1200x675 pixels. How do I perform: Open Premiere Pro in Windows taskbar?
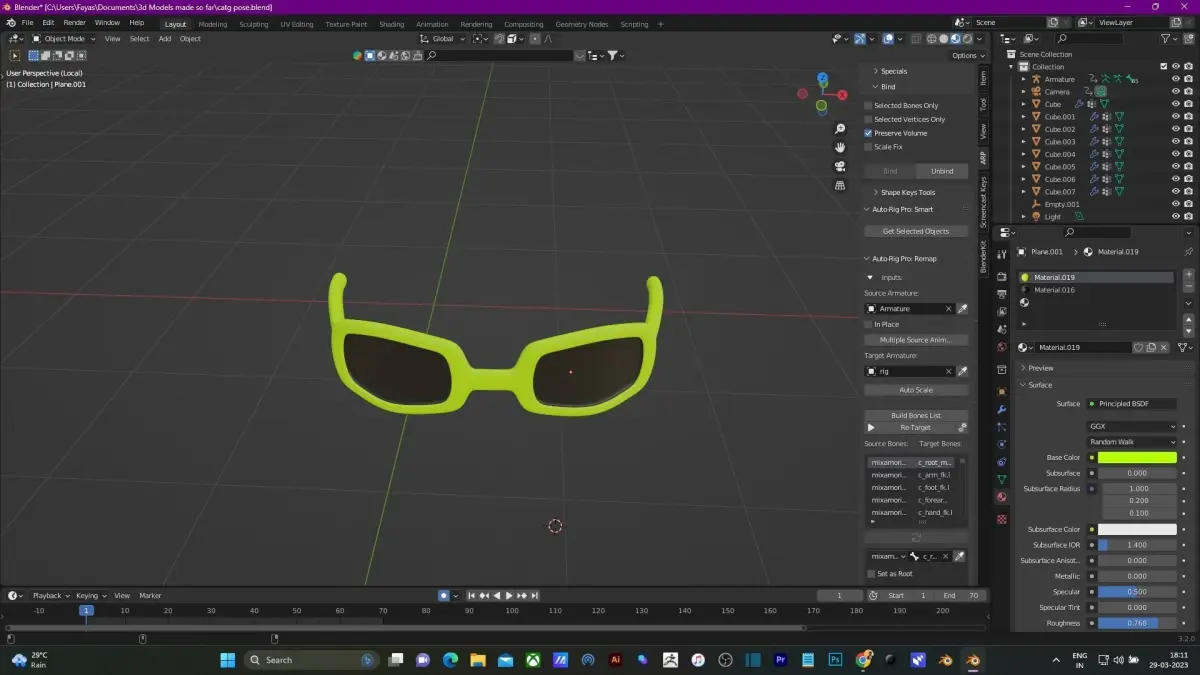click(x=781, y=660)
